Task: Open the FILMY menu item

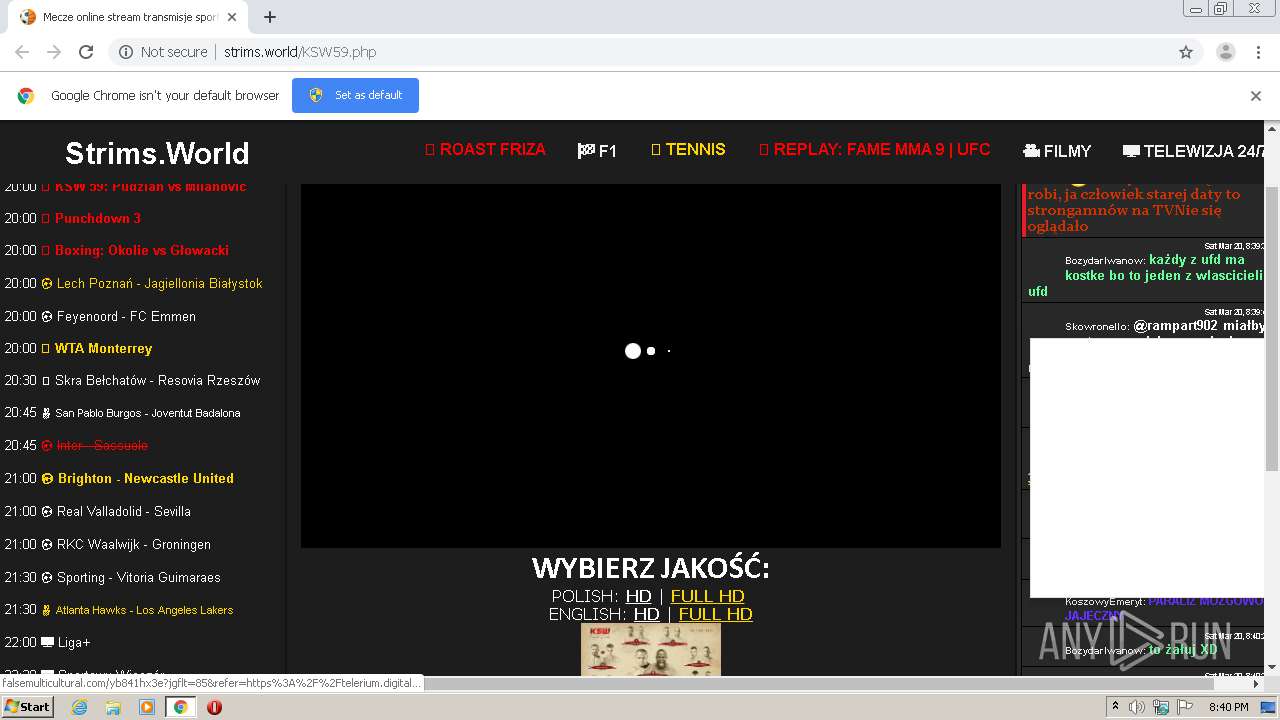Action: click(1057, 151)
